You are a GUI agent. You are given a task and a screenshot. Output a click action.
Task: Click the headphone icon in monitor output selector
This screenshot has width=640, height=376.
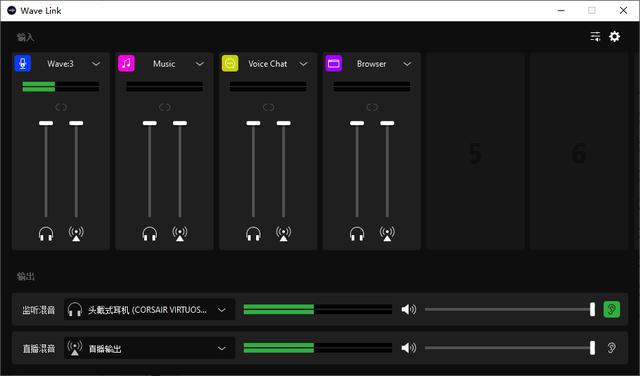[75, 309]
